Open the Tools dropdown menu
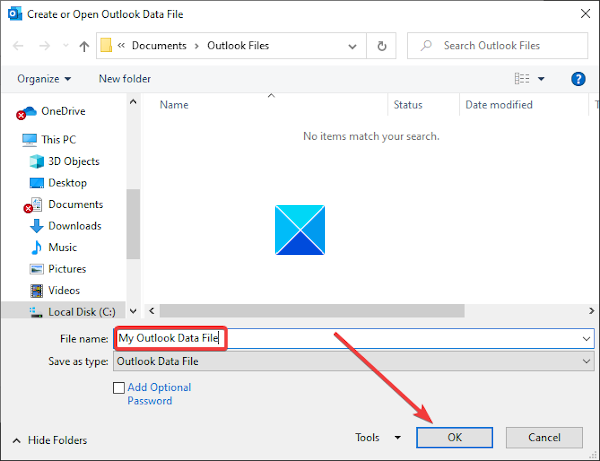The image size is (600, 461). (x=378, y=438)
